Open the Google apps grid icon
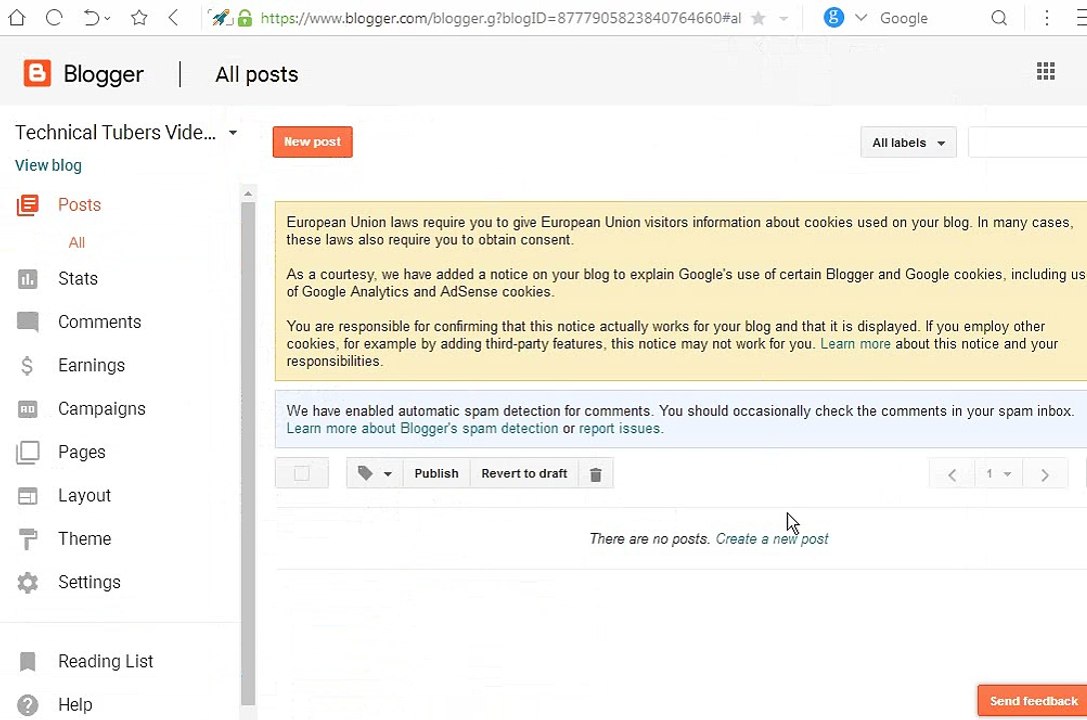Viewport: 1087px width, 720px height. 1045,71
